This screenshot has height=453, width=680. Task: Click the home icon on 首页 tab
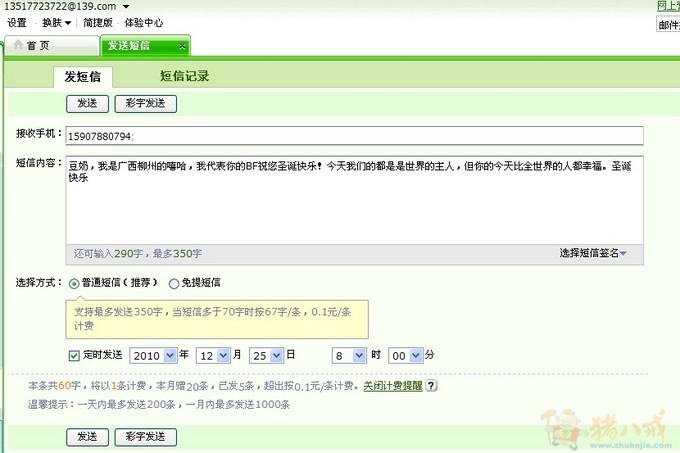(18, 44)
